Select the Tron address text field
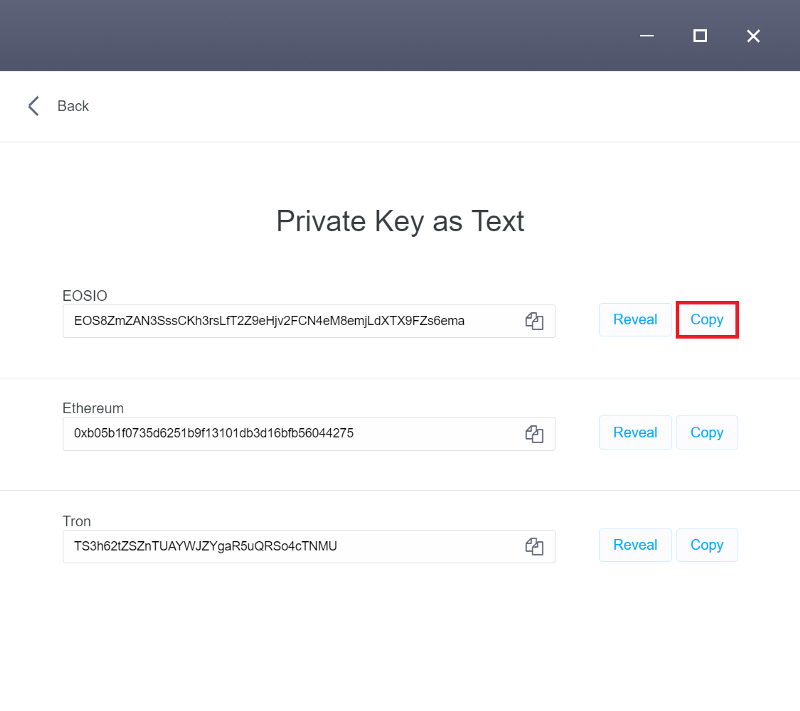800x711 pixels. 309,546
